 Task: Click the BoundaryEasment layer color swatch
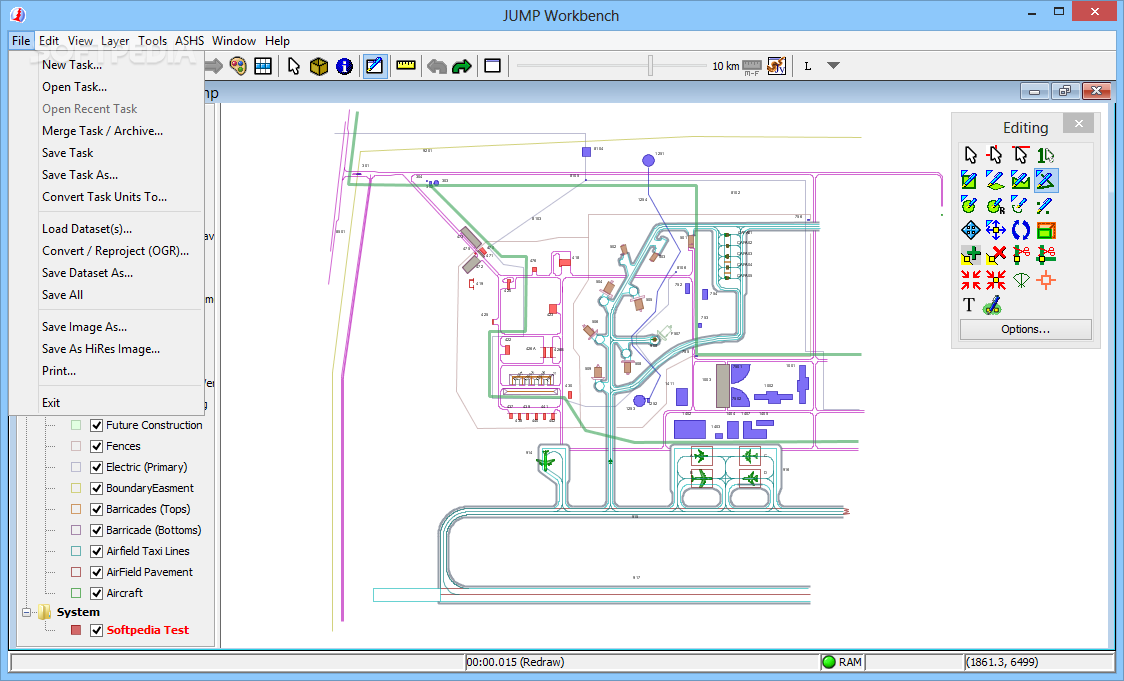[x=76, y=488]
